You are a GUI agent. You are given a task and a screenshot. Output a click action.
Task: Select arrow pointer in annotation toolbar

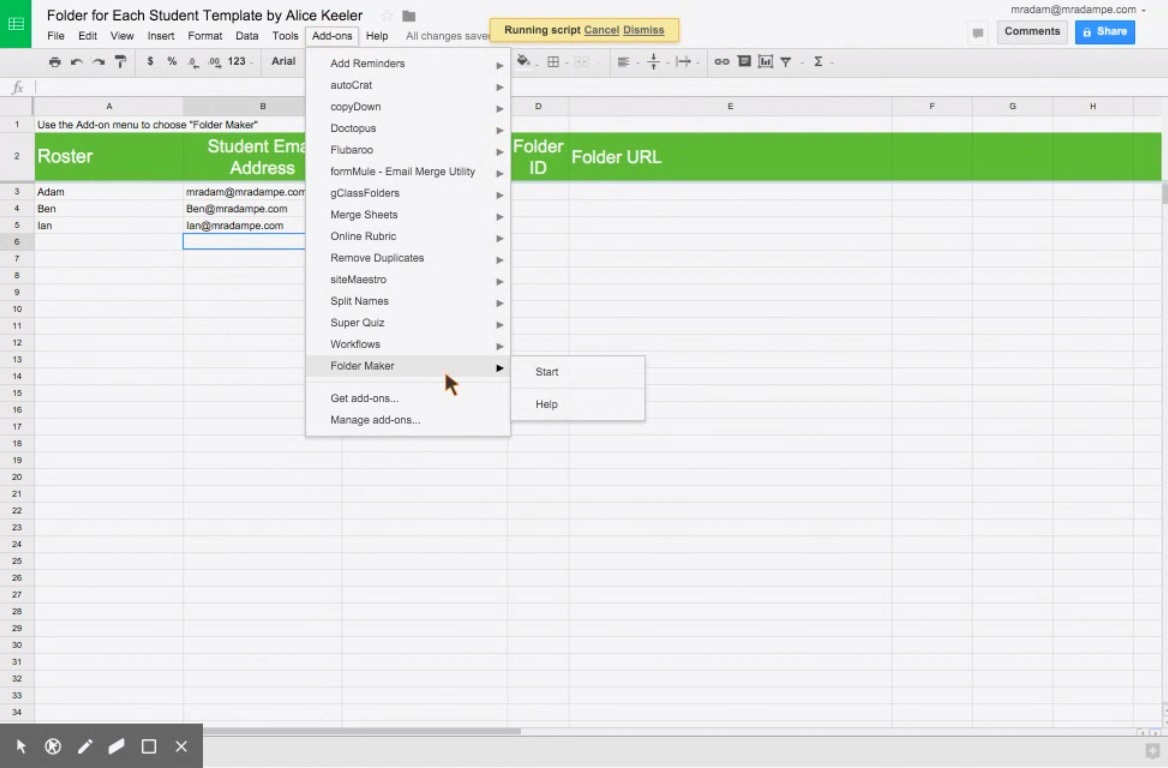click(21, 746)
